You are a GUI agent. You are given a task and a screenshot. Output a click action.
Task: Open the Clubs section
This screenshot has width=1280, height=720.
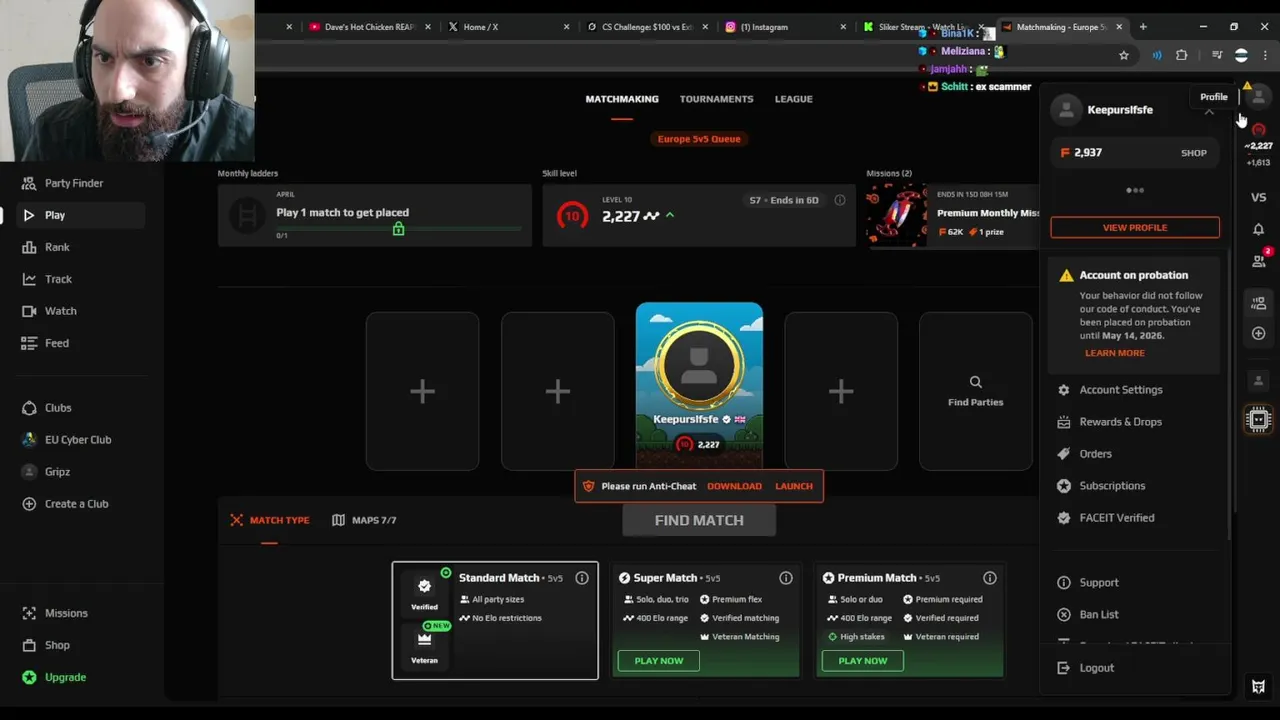(58, 408)
